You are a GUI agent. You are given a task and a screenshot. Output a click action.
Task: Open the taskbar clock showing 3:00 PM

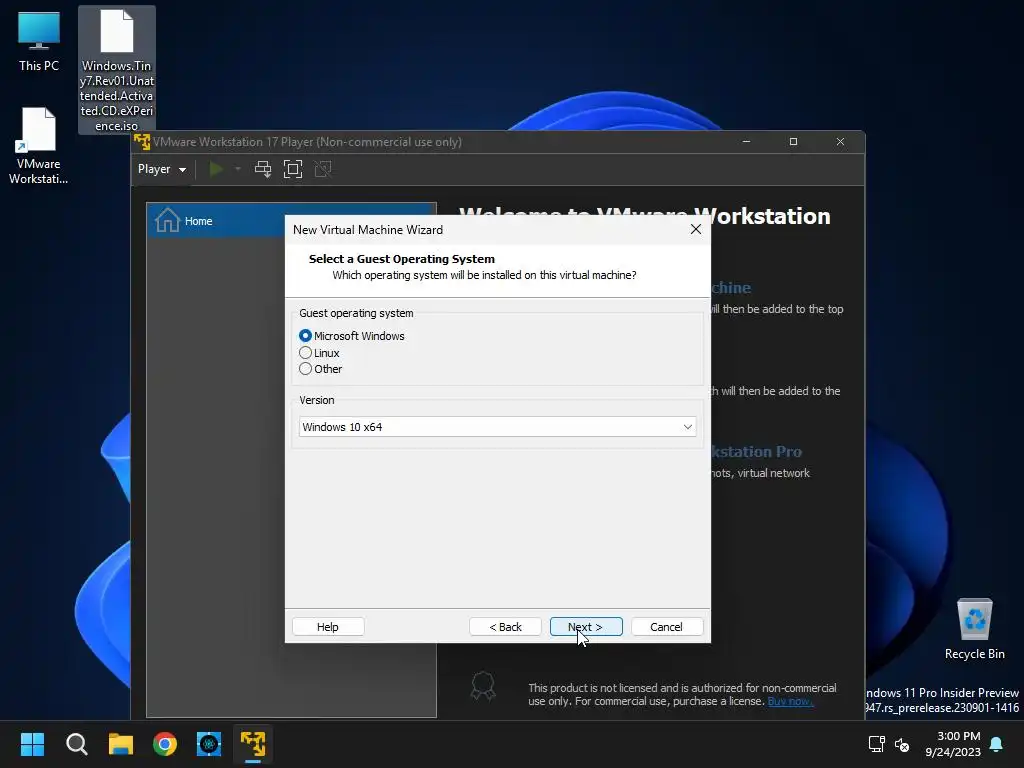point(952,744)
